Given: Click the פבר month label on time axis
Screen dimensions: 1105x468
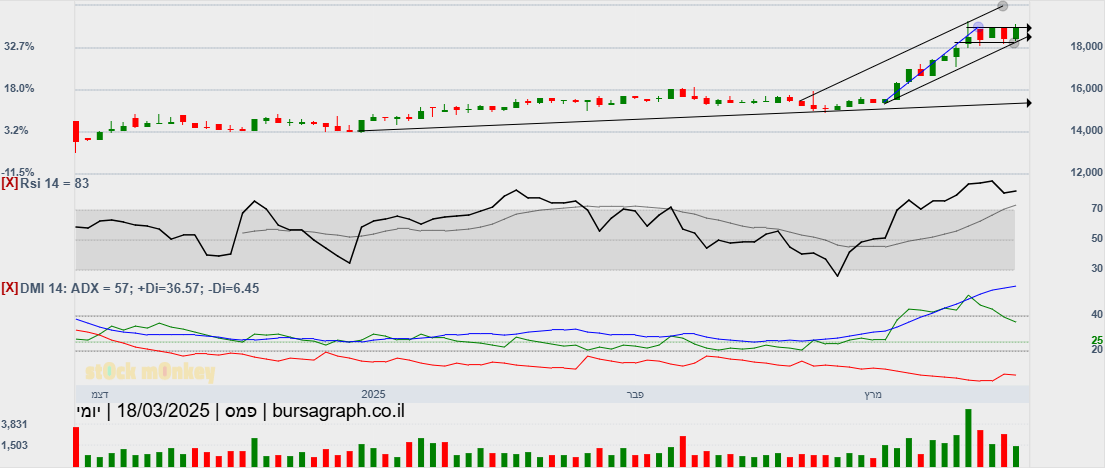Looking at the screenshot, I should [633, 394].
